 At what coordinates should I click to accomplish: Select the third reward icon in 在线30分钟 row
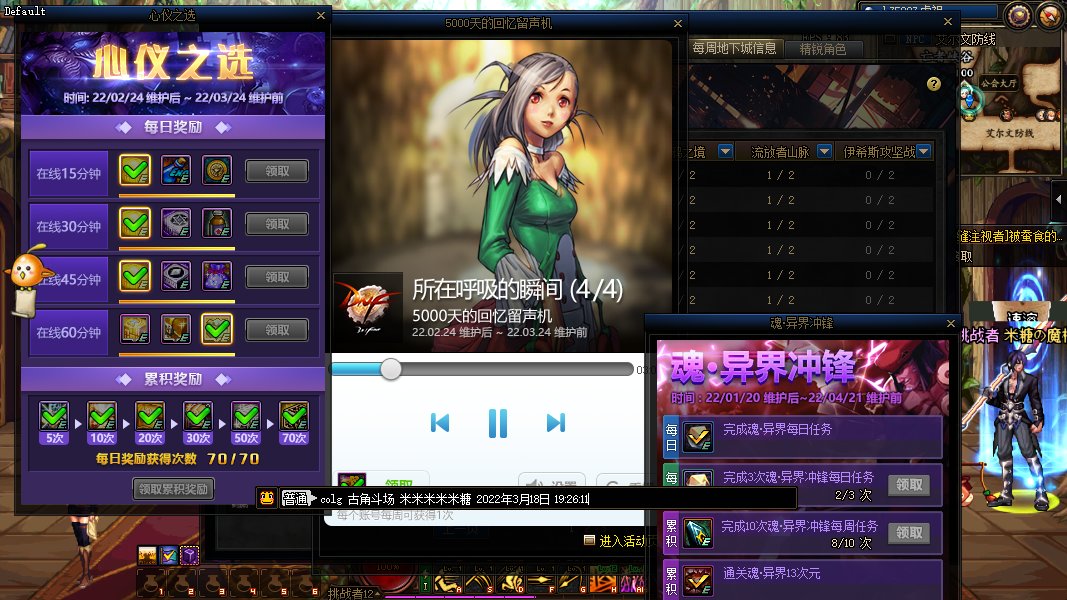pos(217,223)
